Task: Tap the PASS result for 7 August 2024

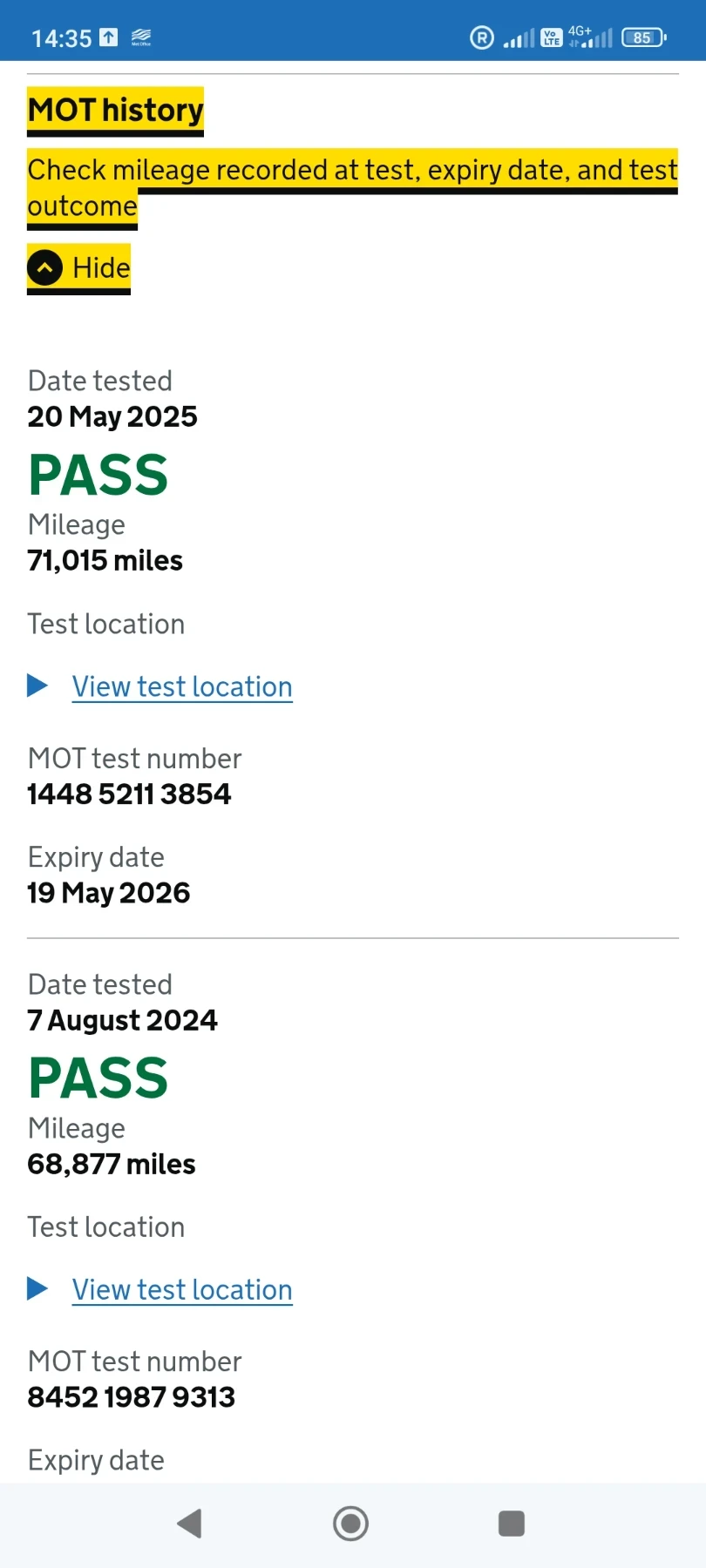Action: 98,1078
